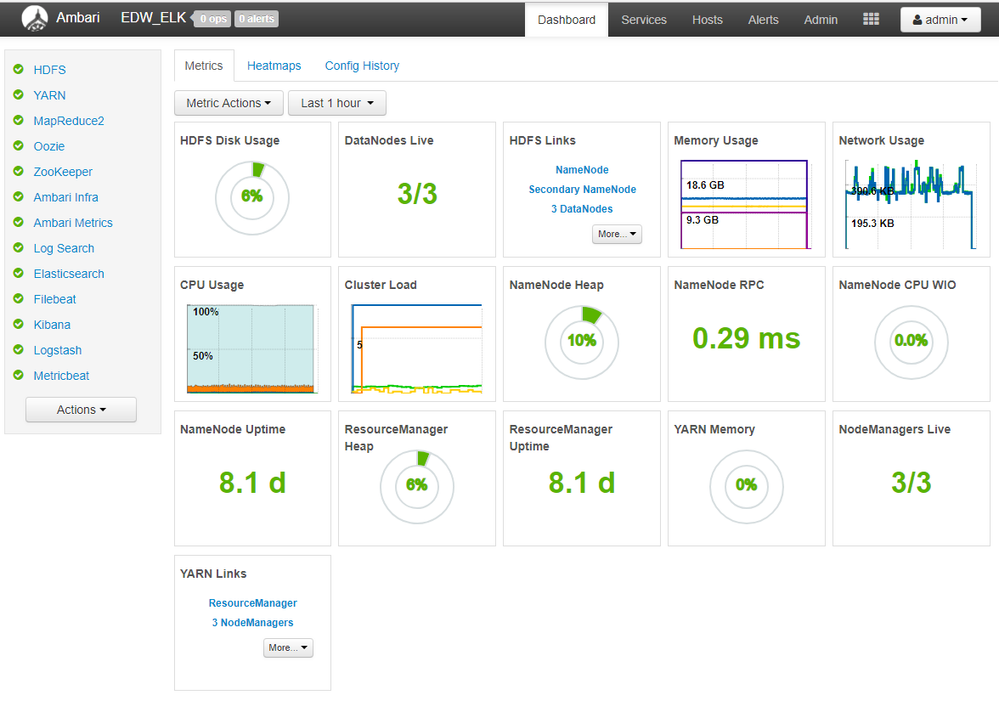
Task: Click the NameNode Heap donut gauge
Action: click(581, 341)
